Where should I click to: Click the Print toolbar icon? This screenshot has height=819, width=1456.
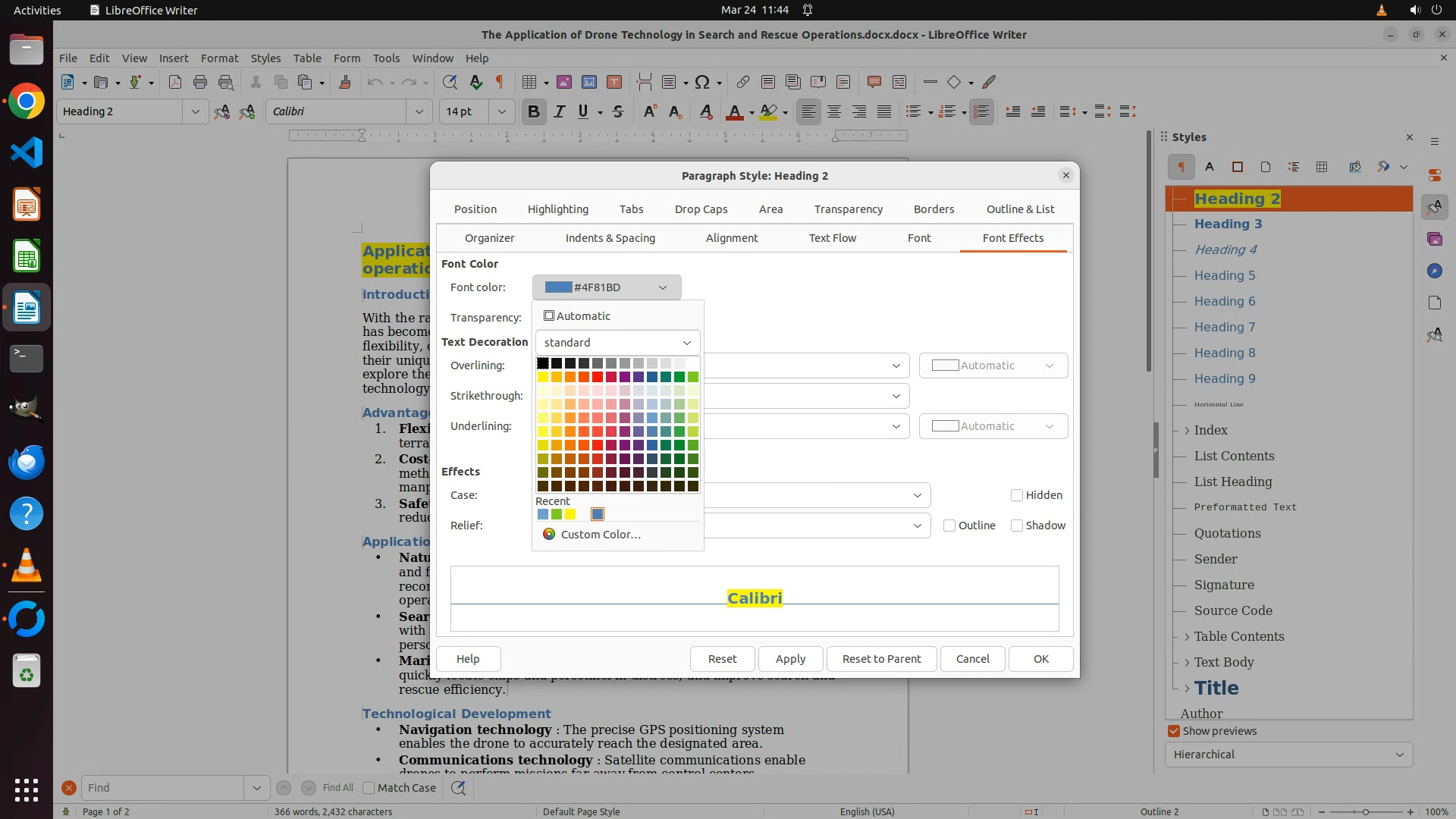click(x=200, y=82)
